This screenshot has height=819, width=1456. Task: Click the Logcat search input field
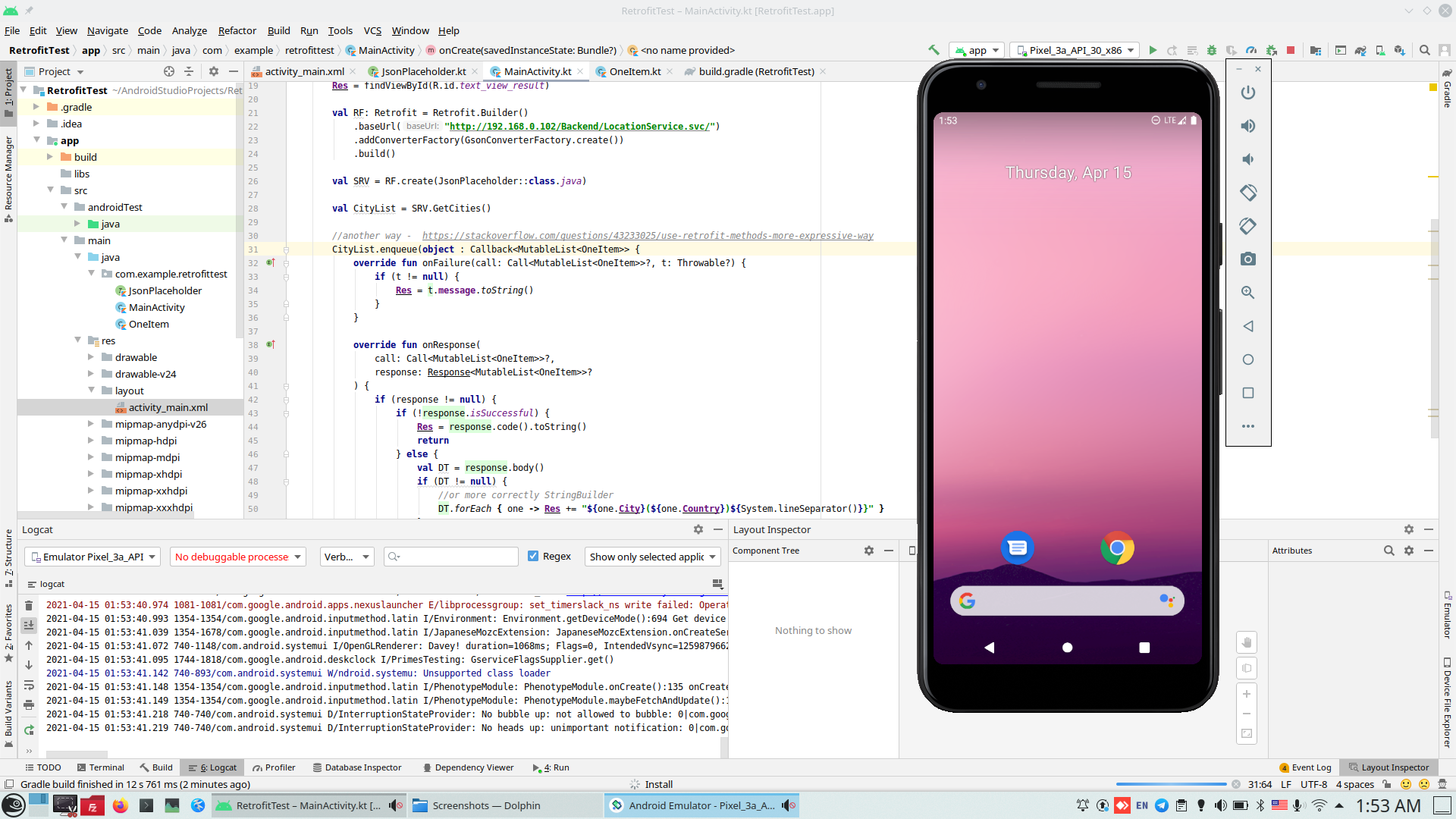click(x=455, y=557)
